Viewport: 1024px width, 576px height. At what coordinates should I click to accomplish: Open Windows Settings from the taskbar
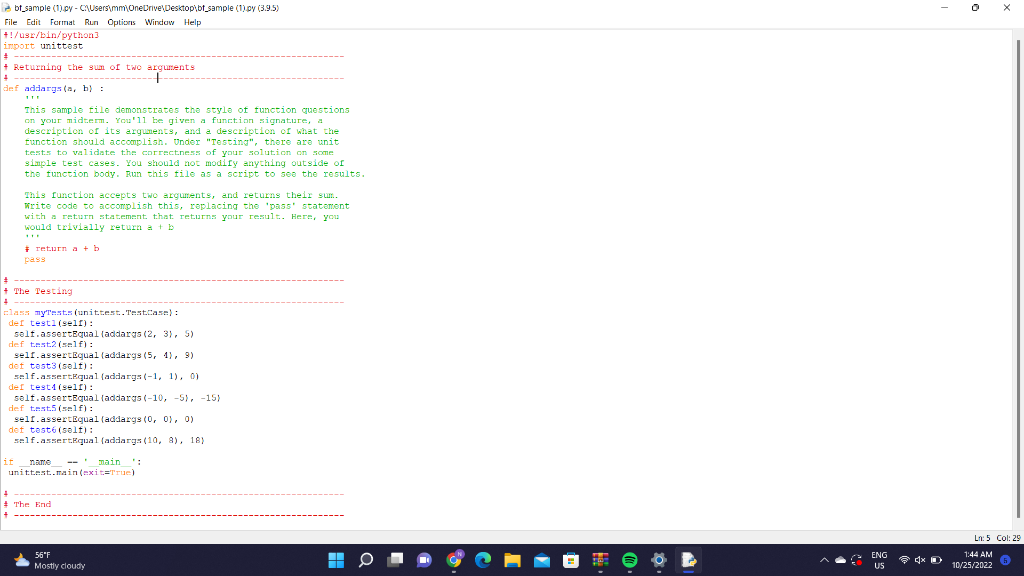tap(659, 560)
